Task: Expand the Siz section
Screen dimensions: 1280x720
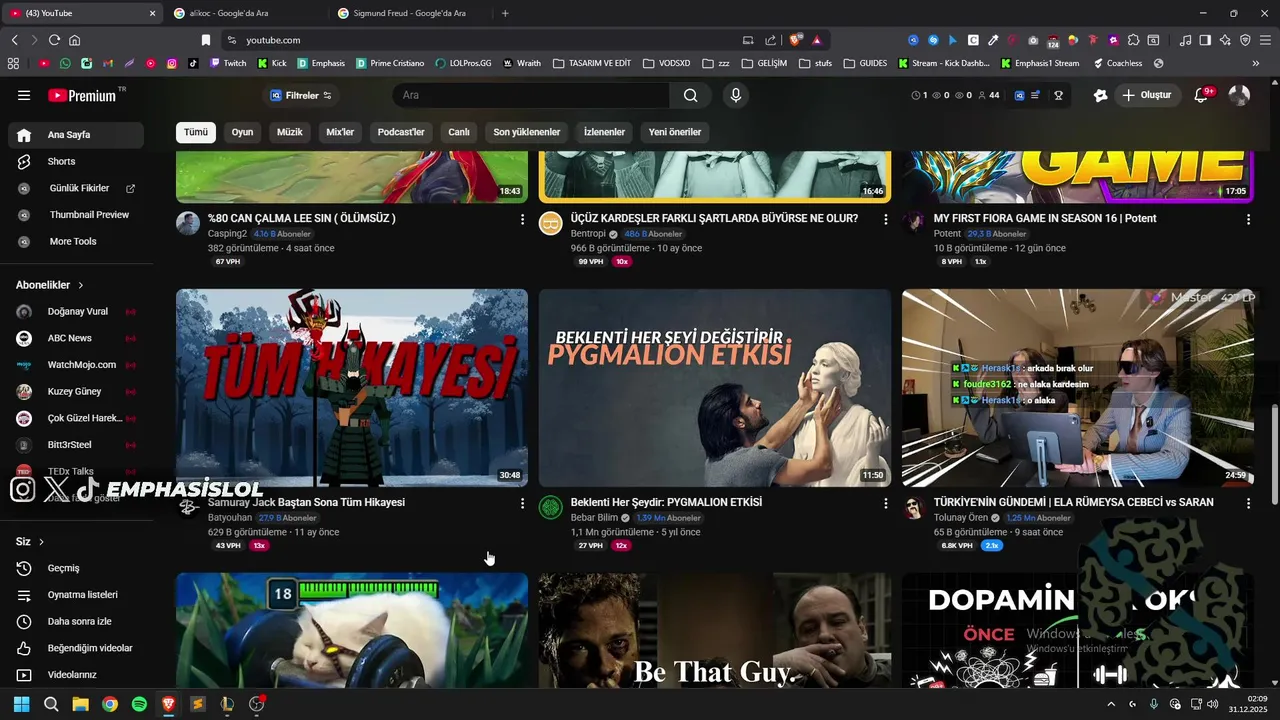Action: click(x=30, y=541)
